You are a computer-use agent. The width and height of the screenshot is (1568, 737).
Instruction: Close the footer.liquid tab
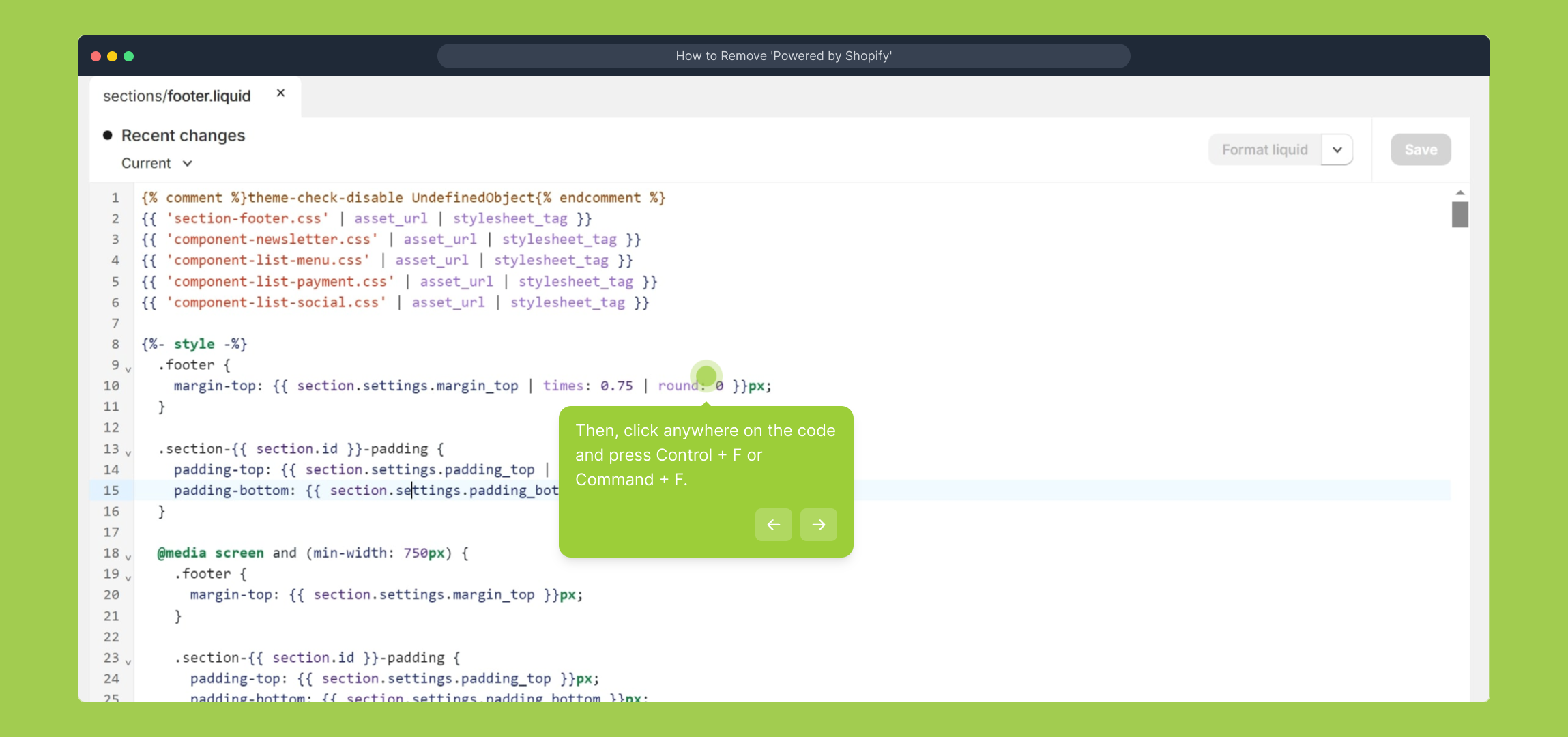280,93
